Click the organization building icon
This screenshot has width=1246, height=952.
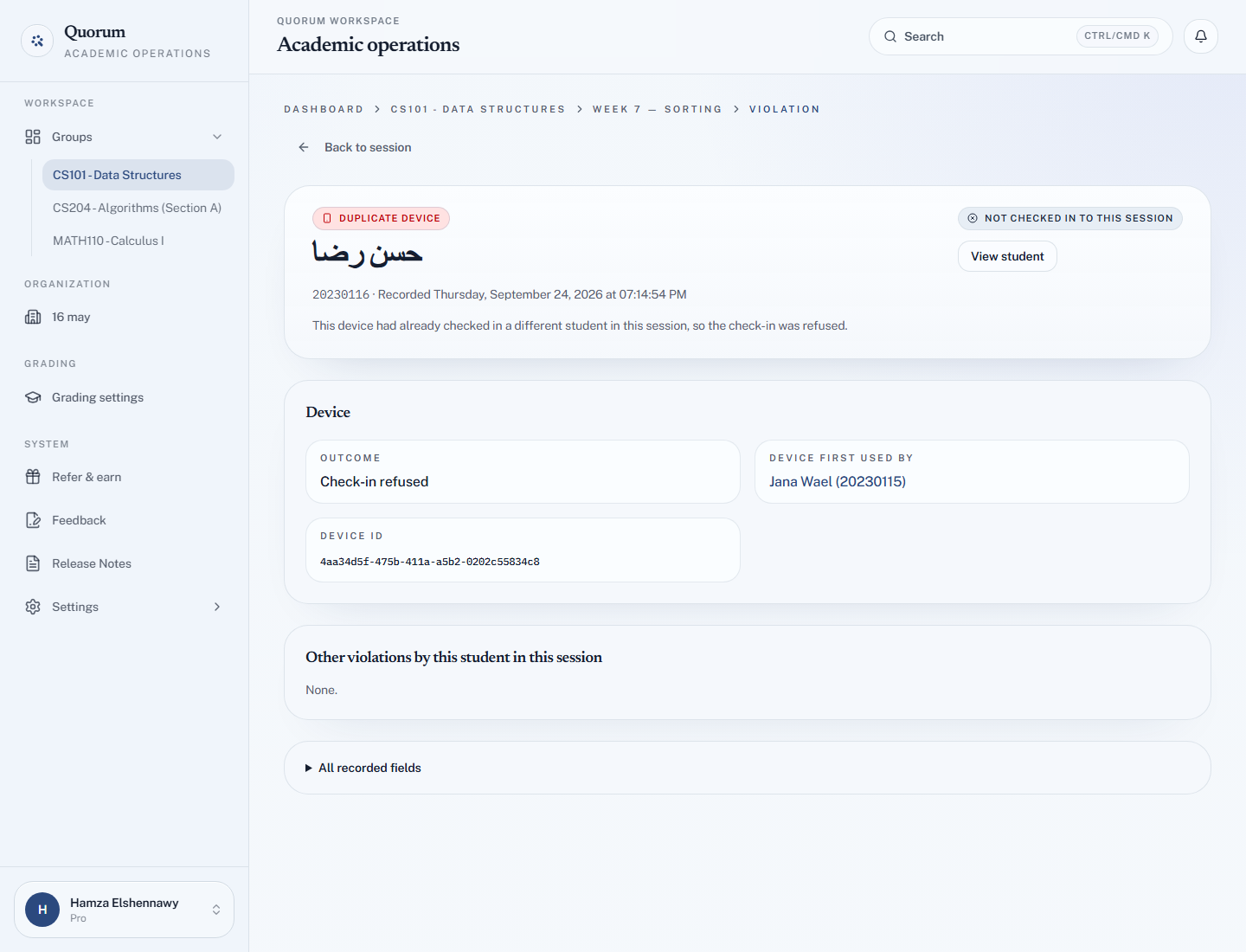click(x=33, y=317)
